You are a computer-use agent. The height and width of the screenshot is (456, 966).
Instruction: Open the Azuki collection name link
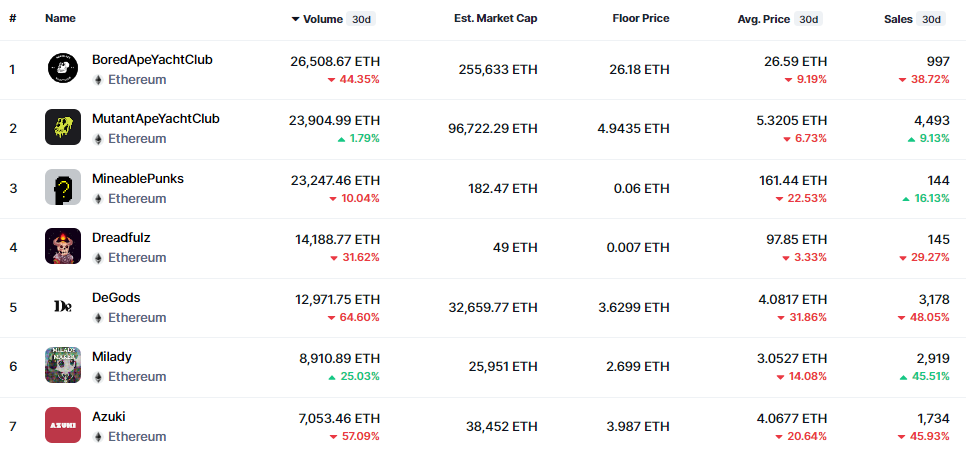(109, 416)
